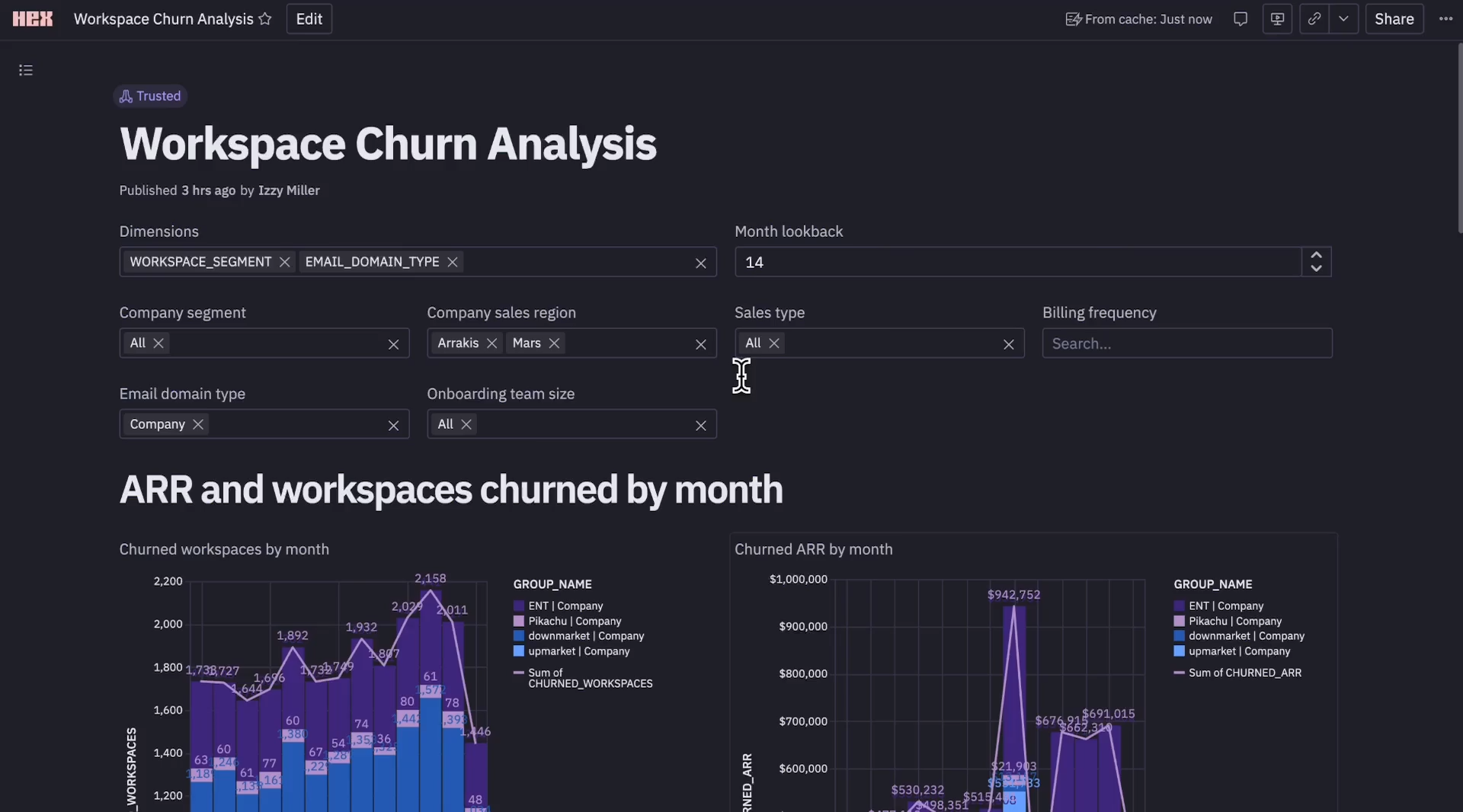Click the Hex logo icon
The height and width of the screenshot is (812, 1463).
click(x=33, y=19)
